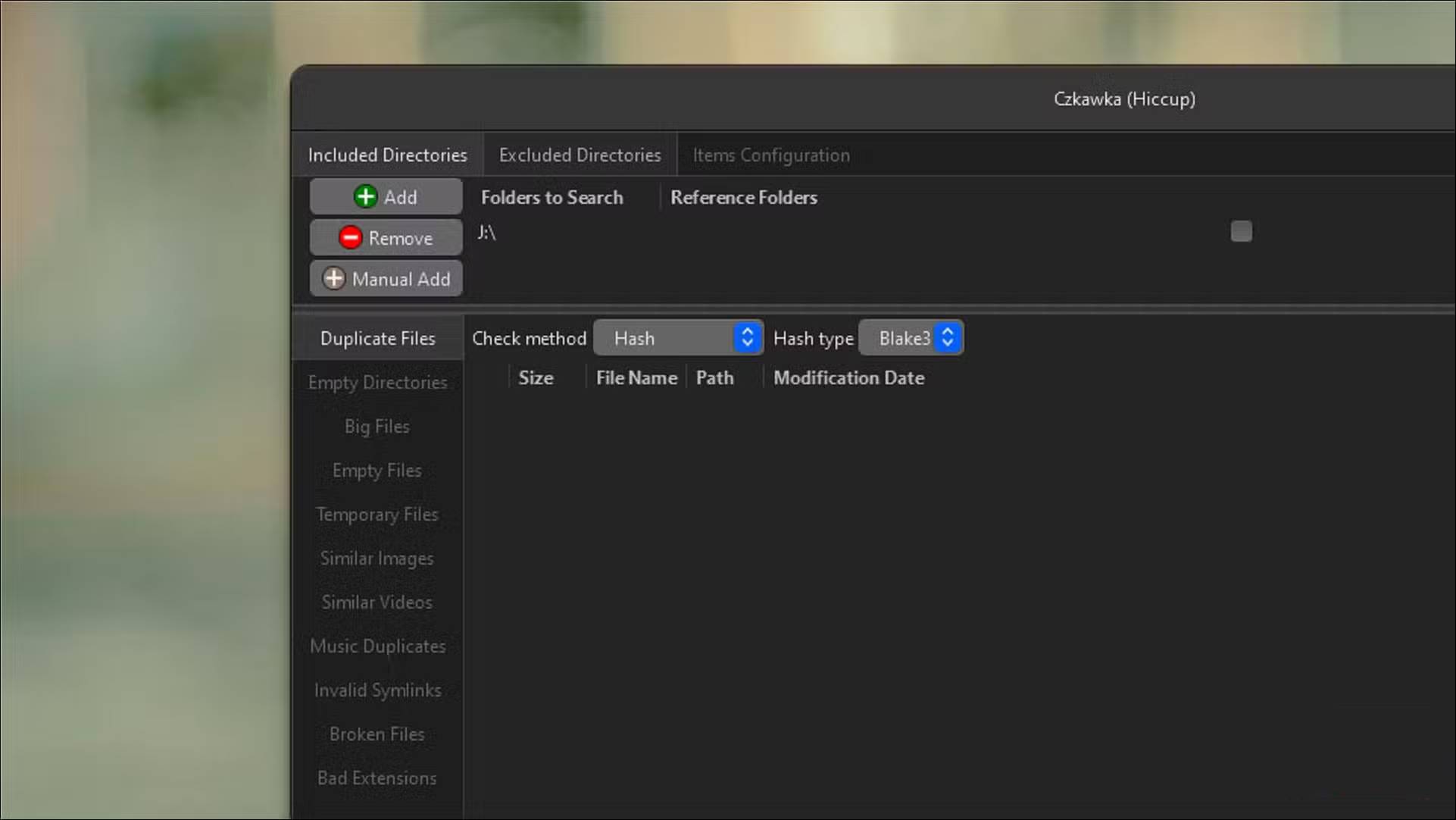Screen dimensions: 1456x820
Task: Click the Check method spinner arrows
Action: [x=747, y=337]
